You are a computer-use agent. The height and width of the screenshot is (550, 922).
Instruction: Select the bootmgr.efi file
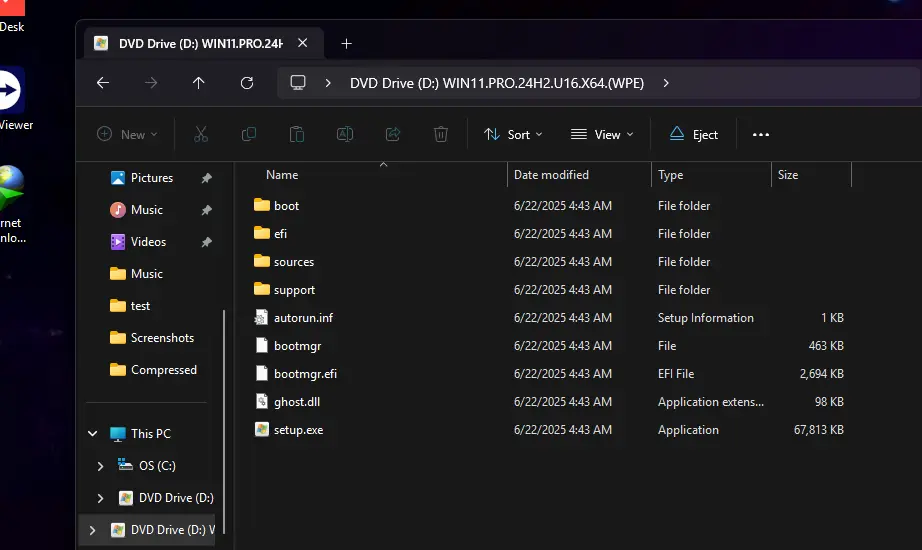[305, 374]
